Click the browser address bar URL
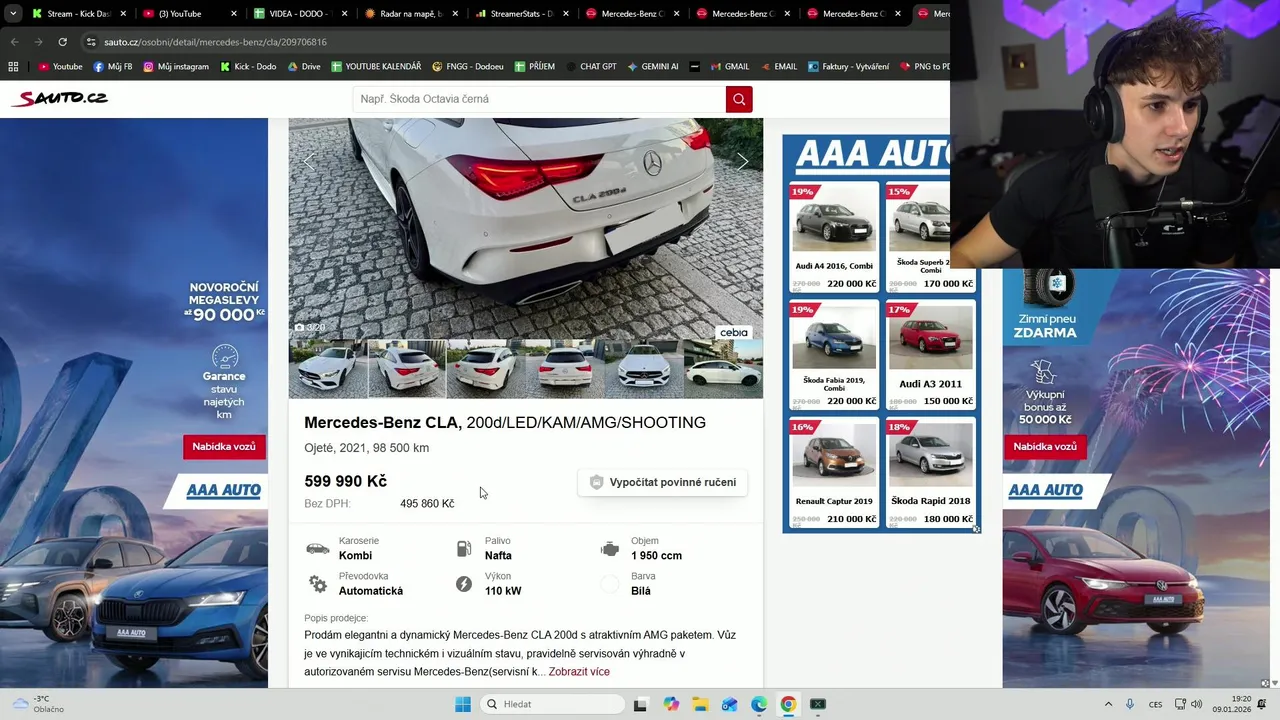 tap(215, 42)
